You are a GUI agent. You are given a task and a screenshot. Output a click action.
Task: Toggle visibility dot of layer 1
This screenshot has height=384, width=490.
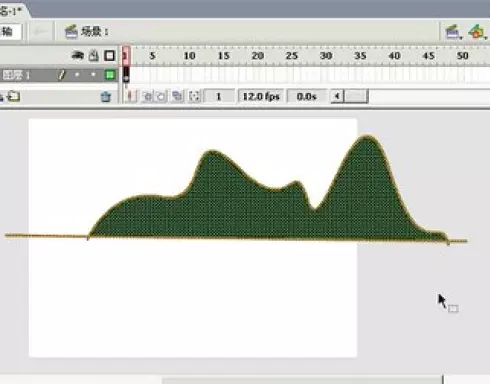[x=77, y=75]
